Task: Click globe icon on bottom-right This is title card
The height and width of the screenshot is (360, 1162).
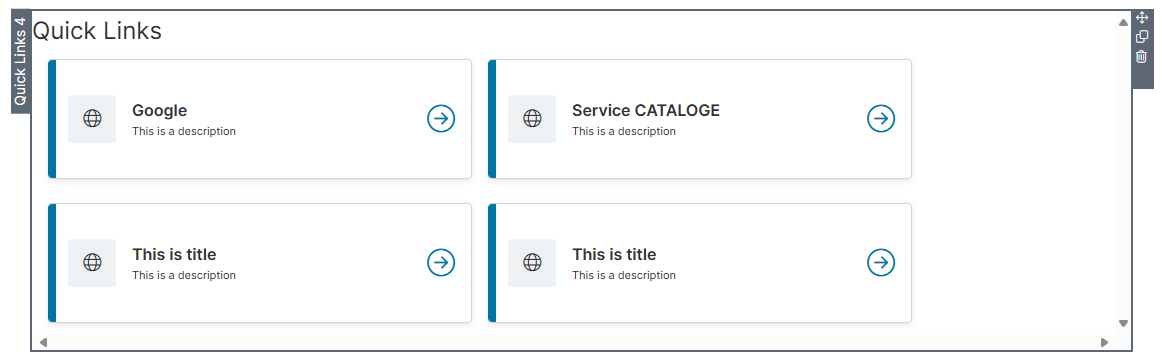Action: 532,262
